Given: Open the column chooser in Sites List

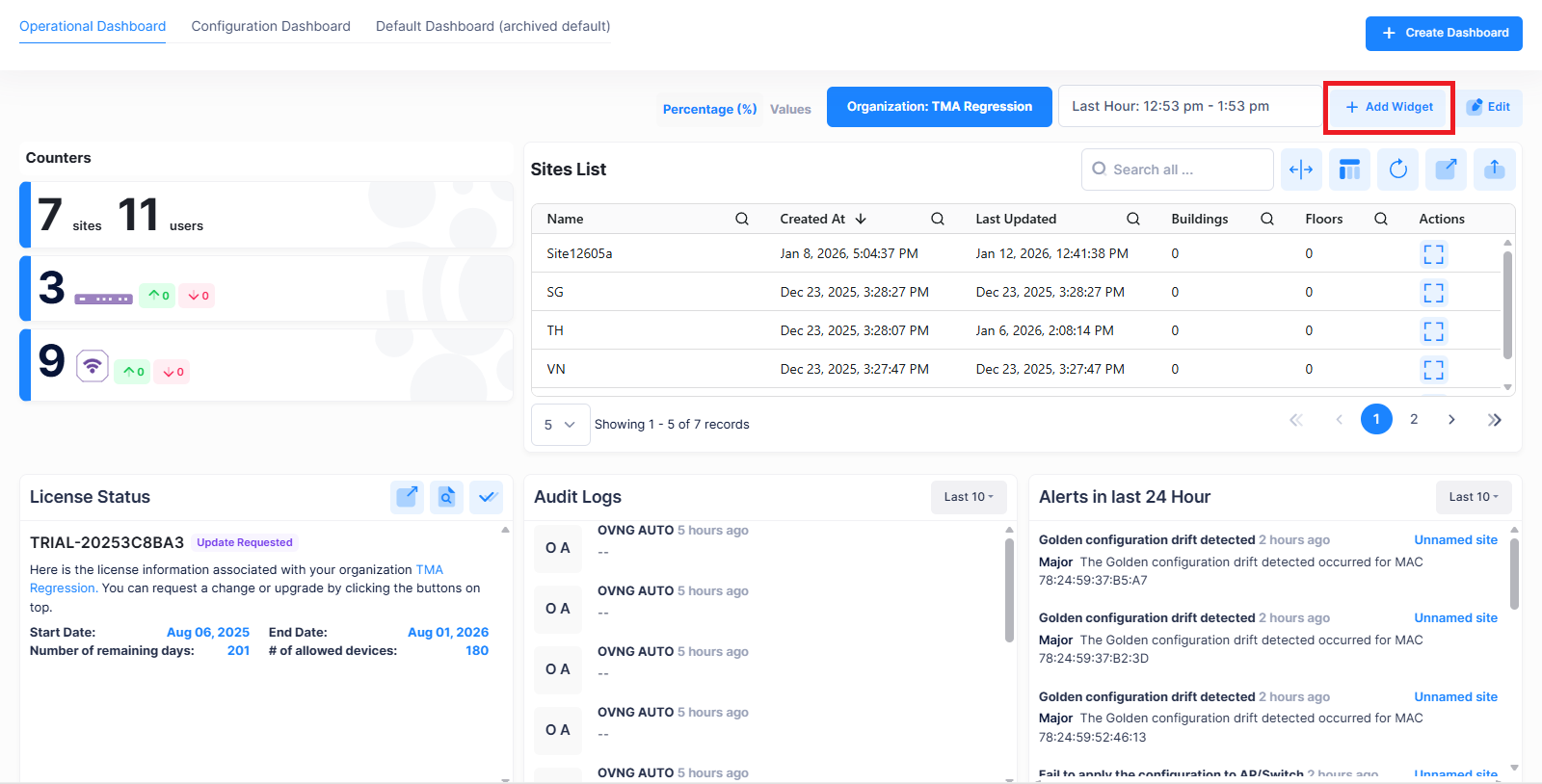Looking at the screenshot, I should click(x=1349, y=170).
